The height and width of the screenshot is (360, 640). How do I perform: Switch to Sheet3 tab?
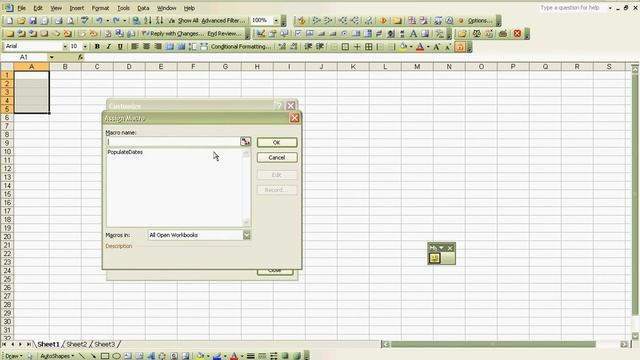point(104,344)
